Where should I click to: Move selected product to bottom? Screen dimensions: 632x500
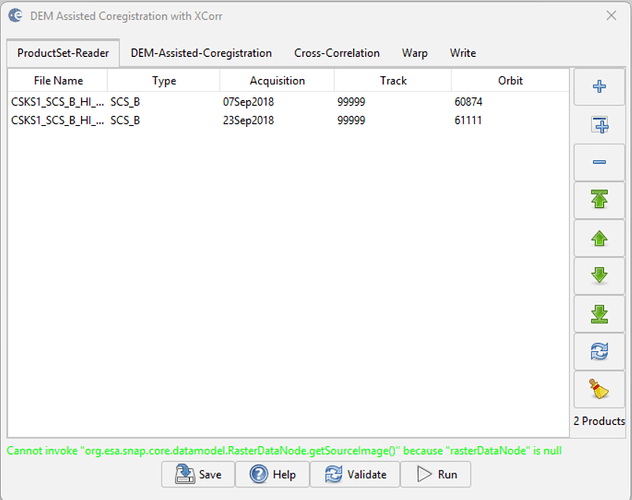600,315
